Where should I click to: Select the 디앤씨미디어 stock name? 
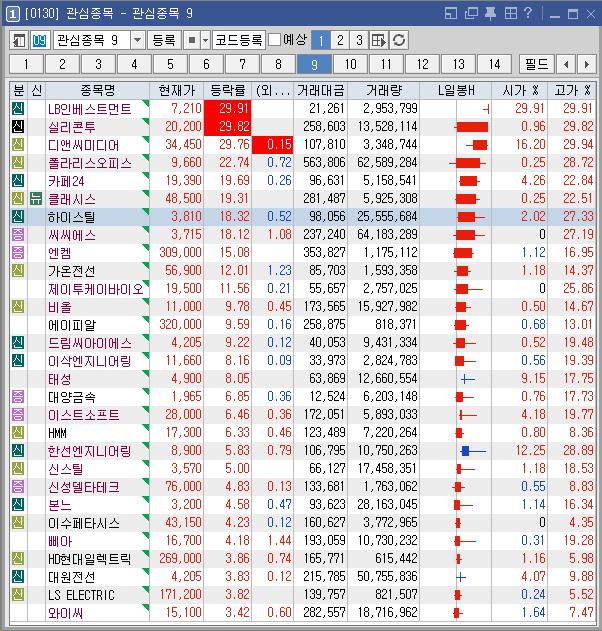tap(84, 145)
